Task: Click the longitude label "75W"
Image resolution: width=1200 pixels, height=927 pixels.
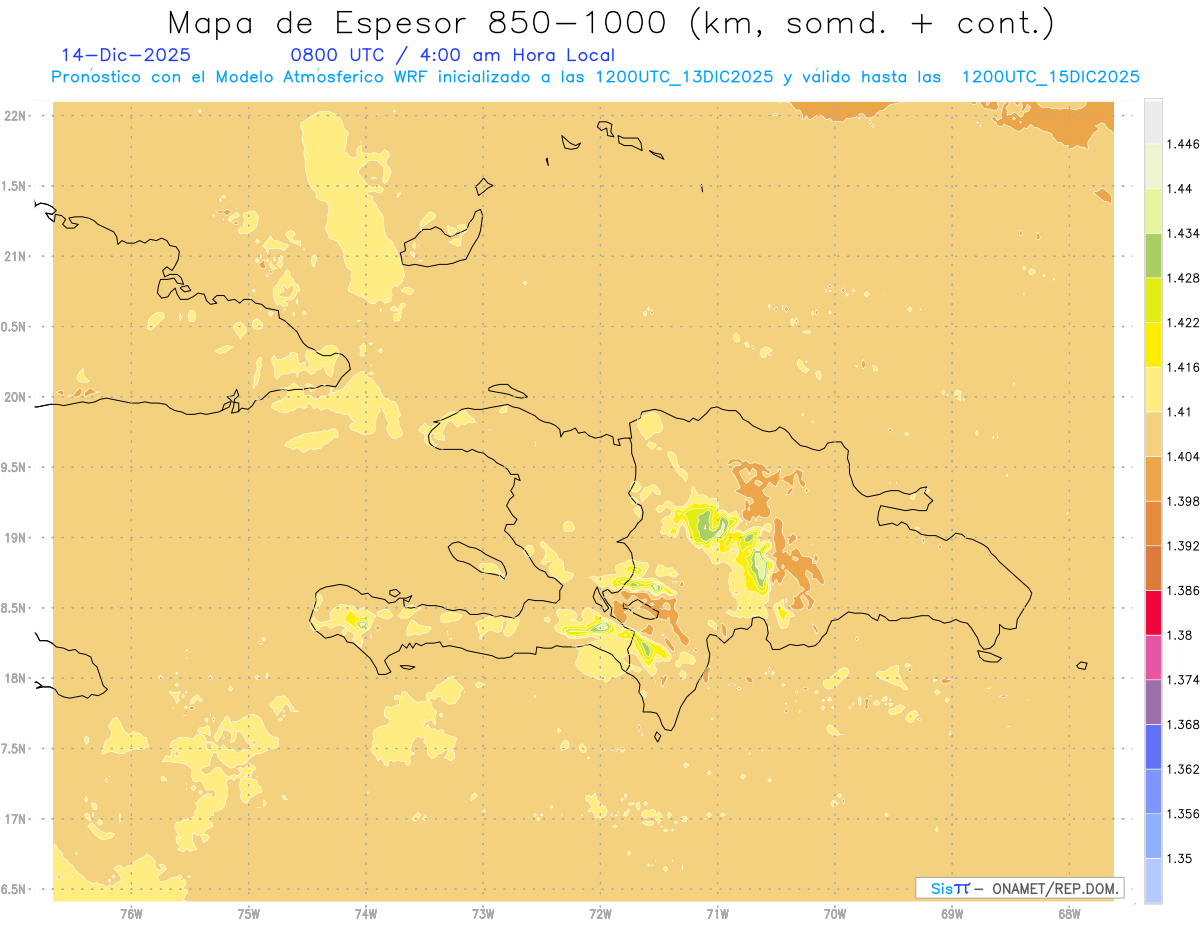Action: point(249,914)
